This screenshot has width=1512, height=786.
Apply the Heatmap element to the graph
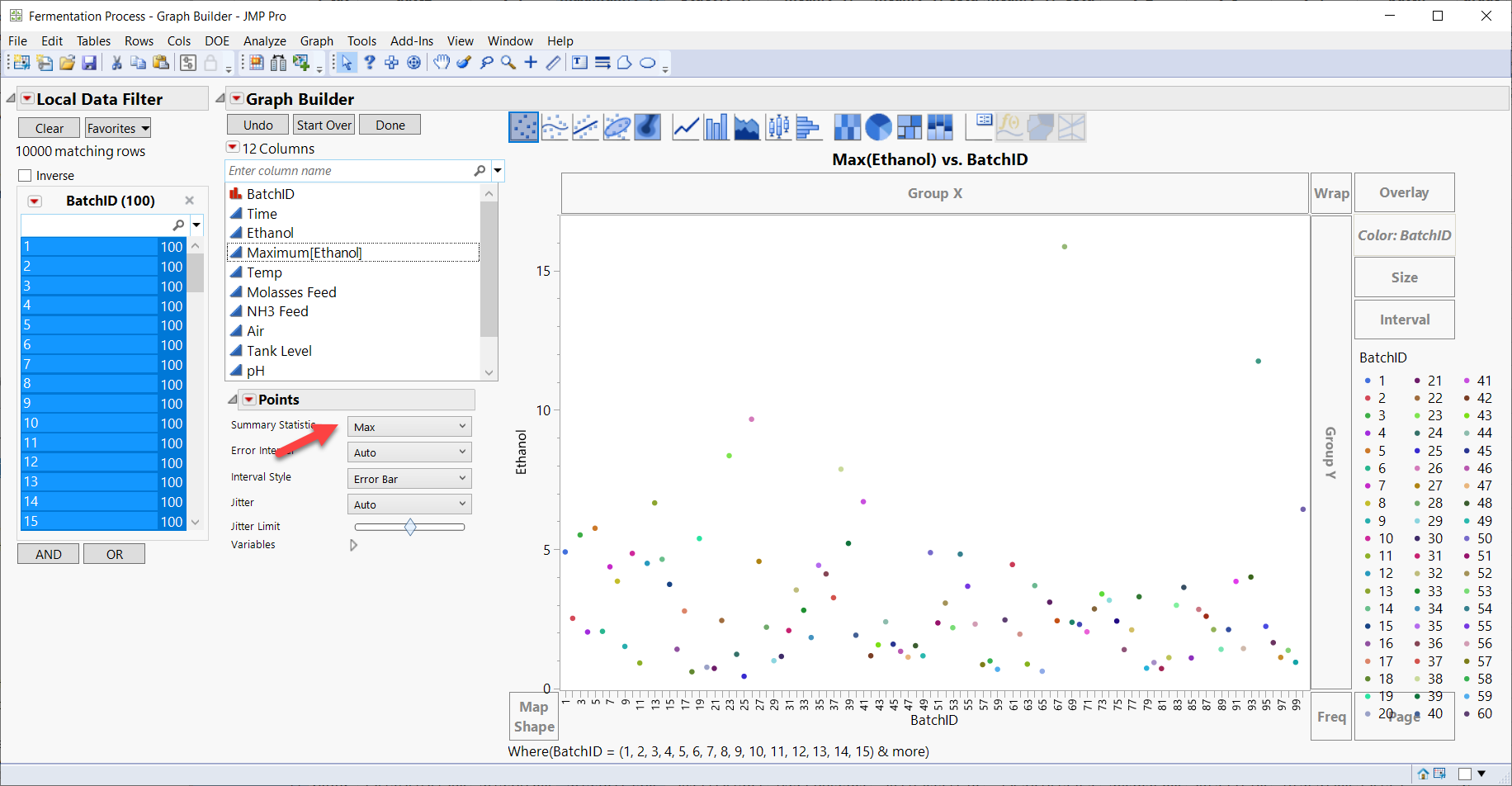pos(847,126)
